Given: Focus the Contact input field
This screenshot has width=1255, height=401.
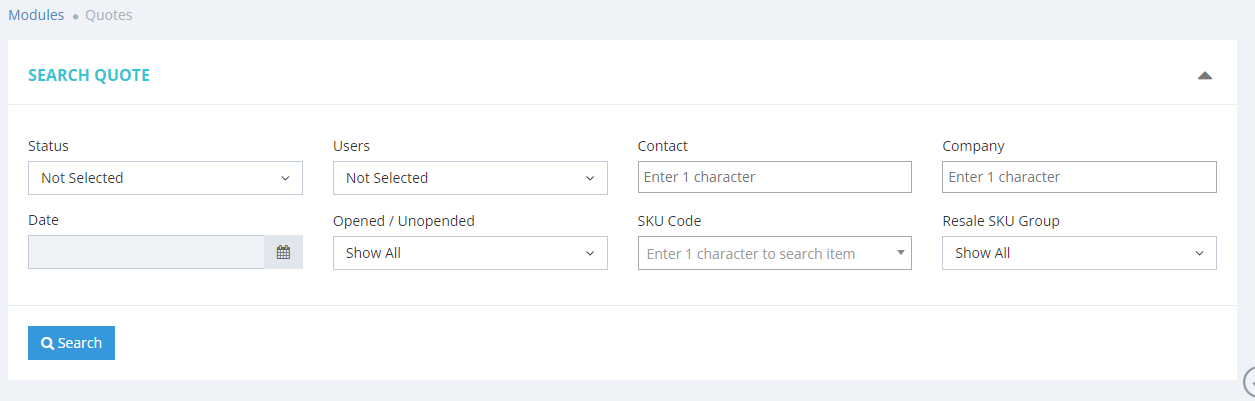Looking at the screenshot, I should 774,177.
